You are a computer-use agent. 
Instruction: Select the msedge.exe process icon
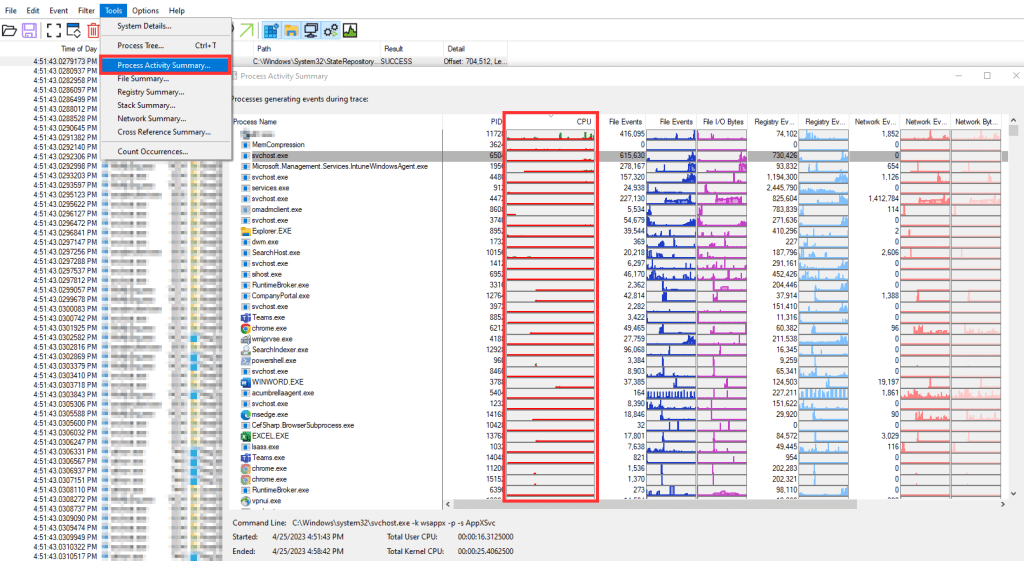[246, 414]
